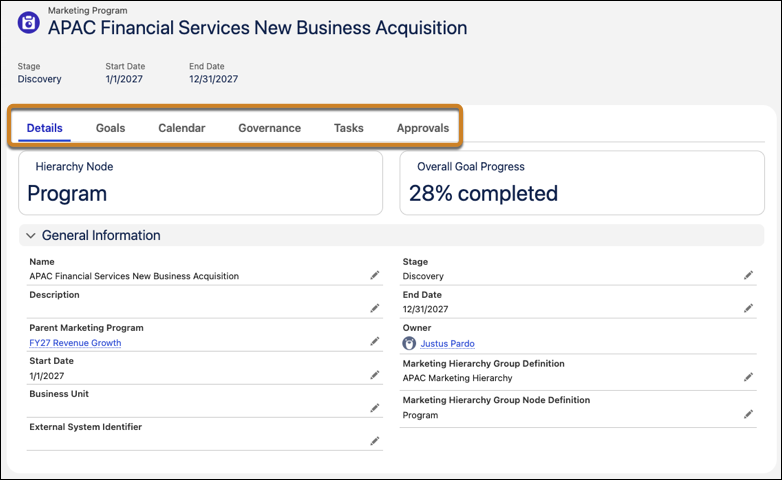Click the header End Date 12/31/2027
Image resolution: width=782 pixels, height=480 pixels.
click(x=213, y=79)
